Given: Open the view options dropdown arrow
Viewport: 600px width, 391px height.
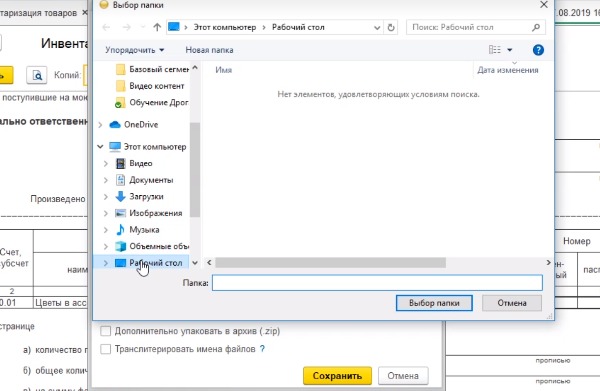Looking at the screenshot, I should click(510, 50).
